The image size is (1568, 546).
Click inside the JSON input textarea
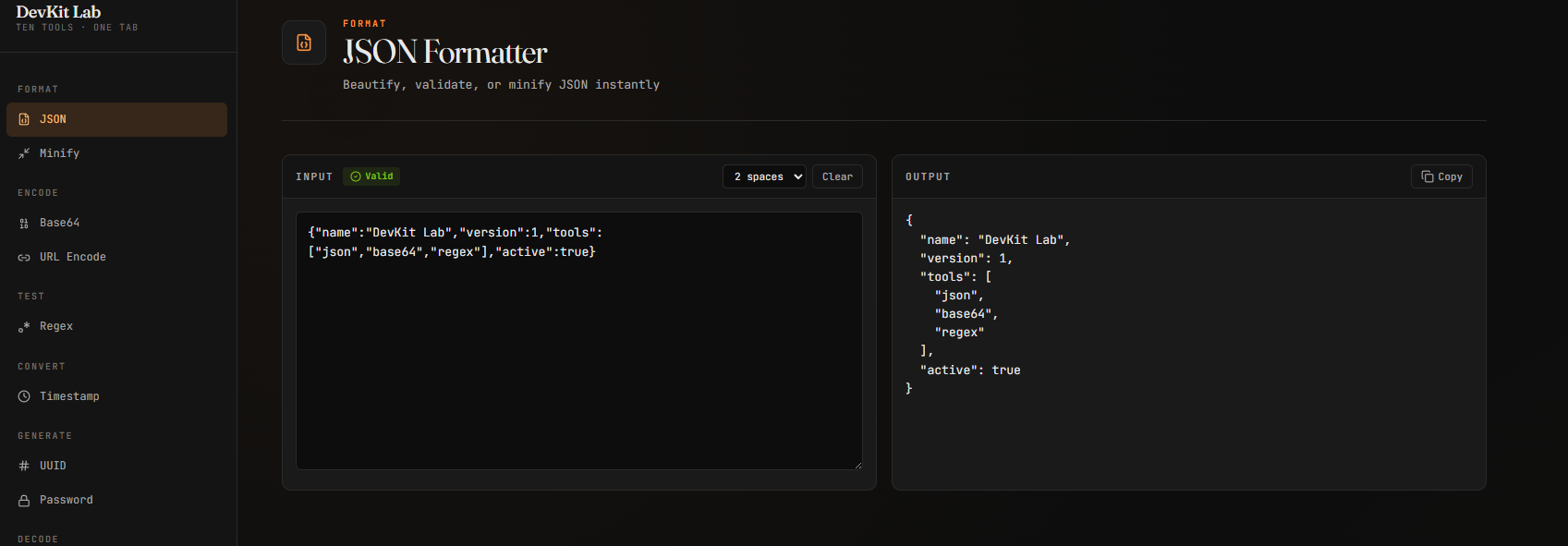point(579,341)
